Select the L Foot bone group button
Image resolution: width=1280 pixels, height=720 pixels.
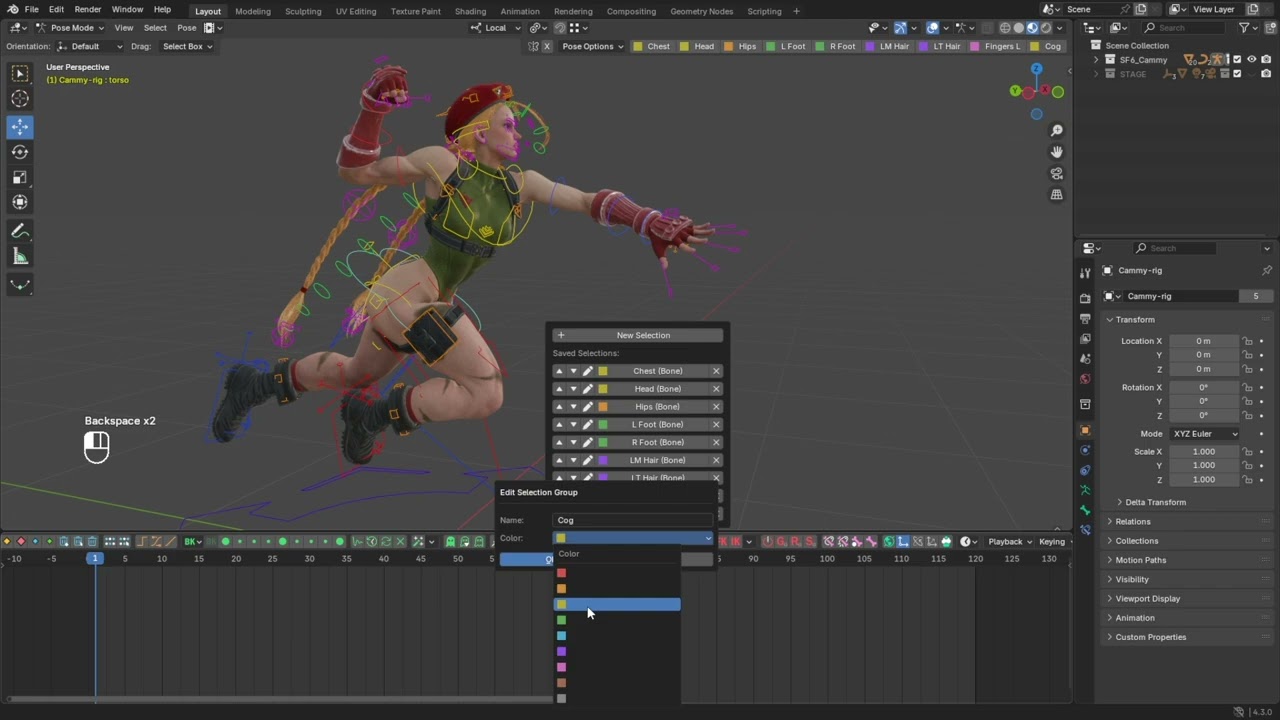coord(787,46)
